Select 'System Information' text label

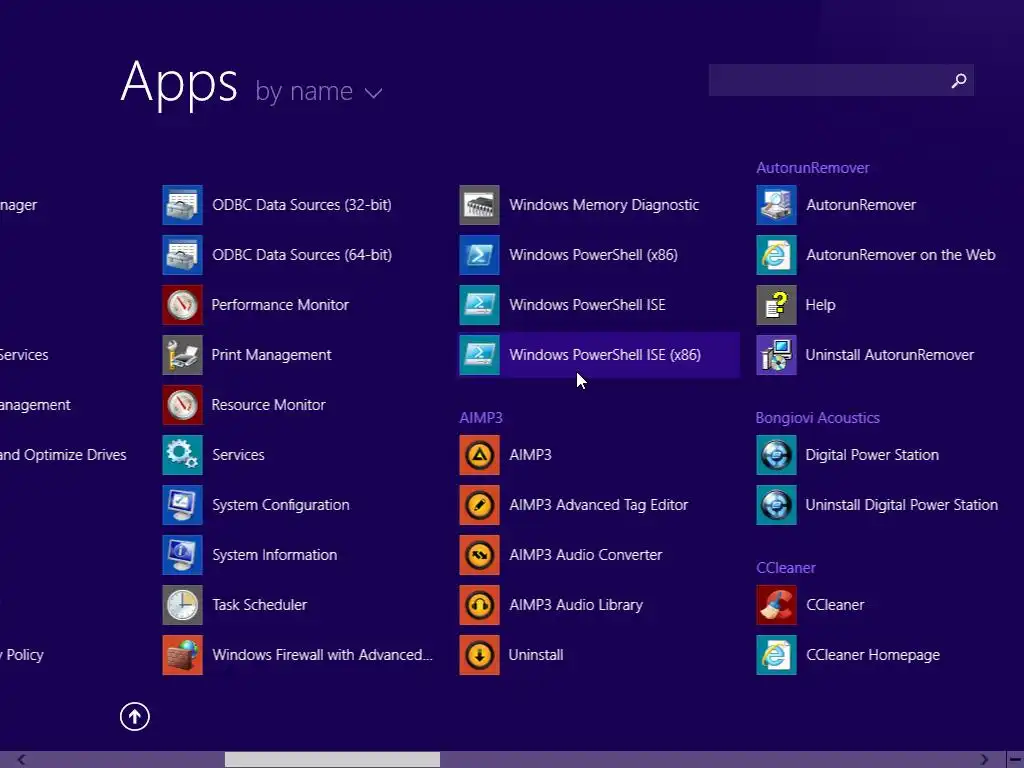click(x=274, y=555)
